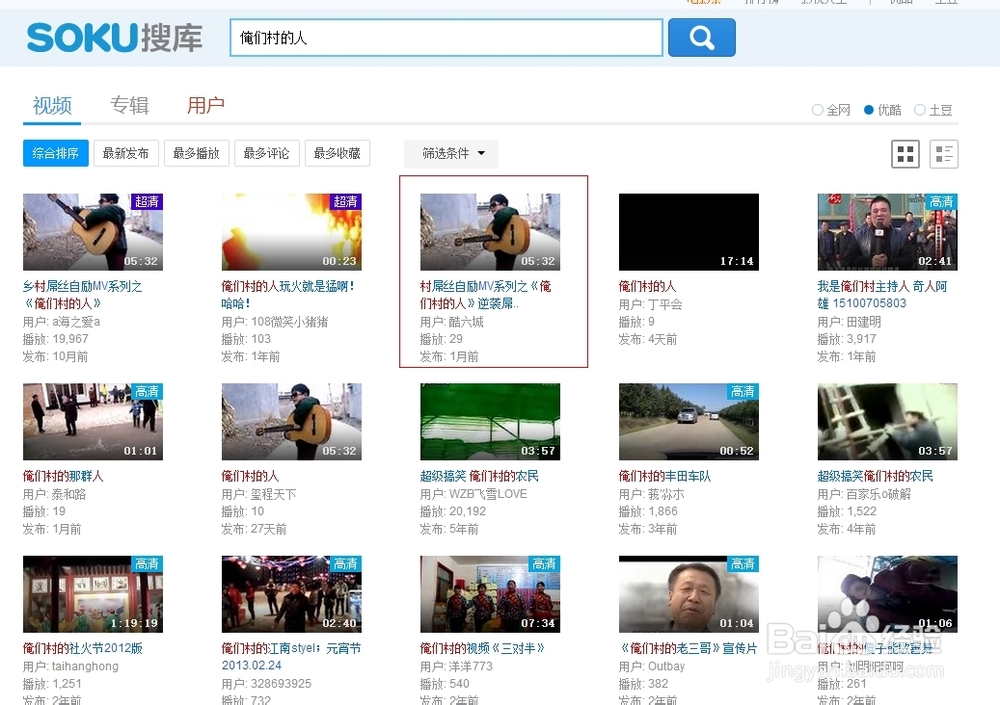Viewport: 1000px width, 705px height.
Task: Open title link 村屌丝自励MV系列之 逆袭屌
Action: (x=486, y=295)
